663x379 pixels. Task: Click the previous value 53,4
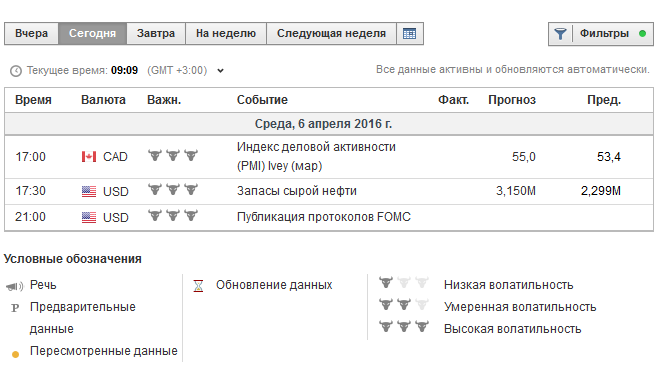609,157
